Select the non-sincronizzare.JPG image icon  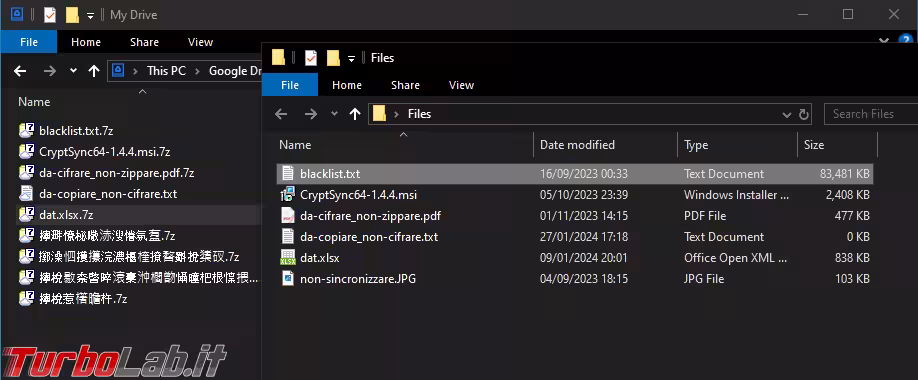pos(287,279)
